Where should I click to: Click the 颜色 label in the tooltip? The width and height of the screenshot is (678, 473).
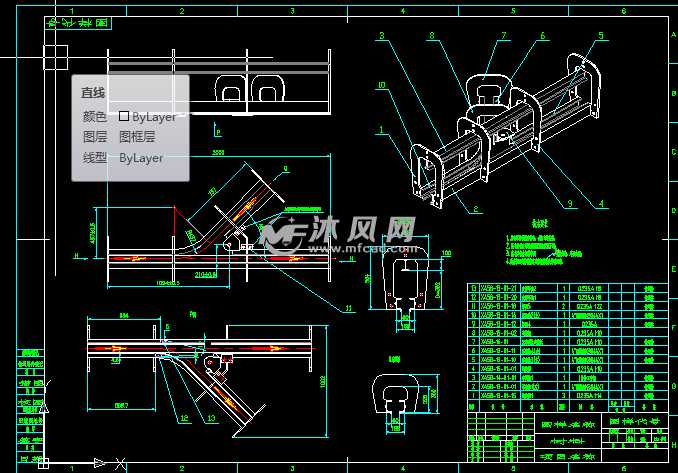95,116
